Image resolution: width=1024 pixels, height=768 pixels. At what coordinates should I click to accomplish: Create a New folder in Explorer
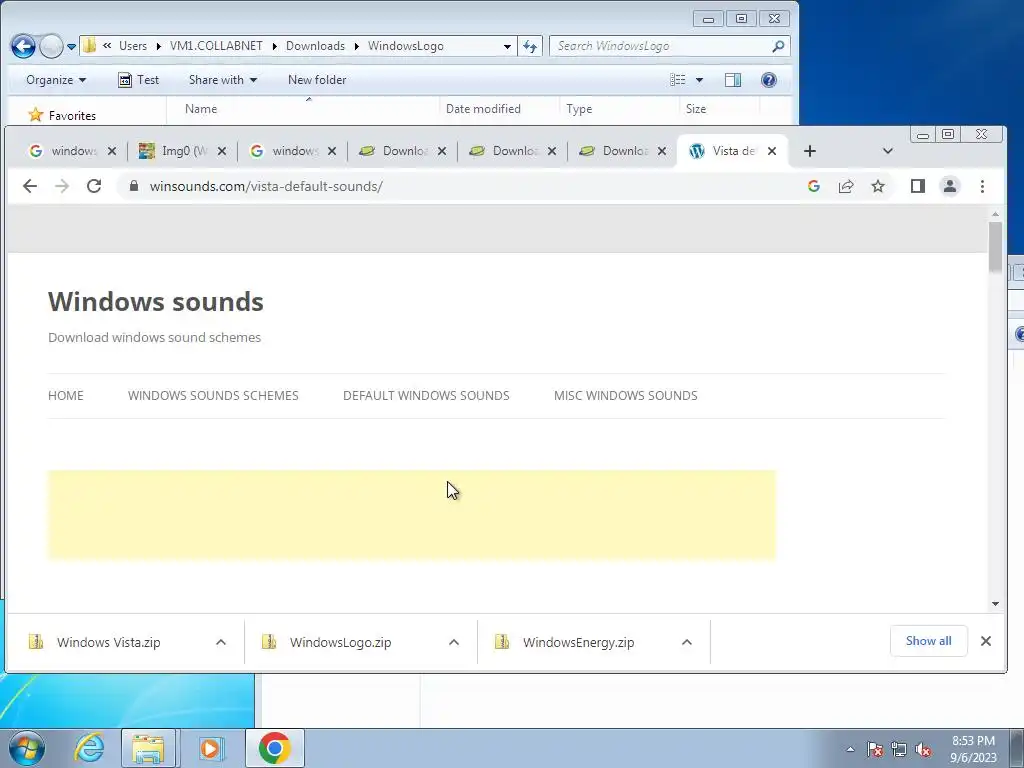pyautogui.click(x=317, y=80)
